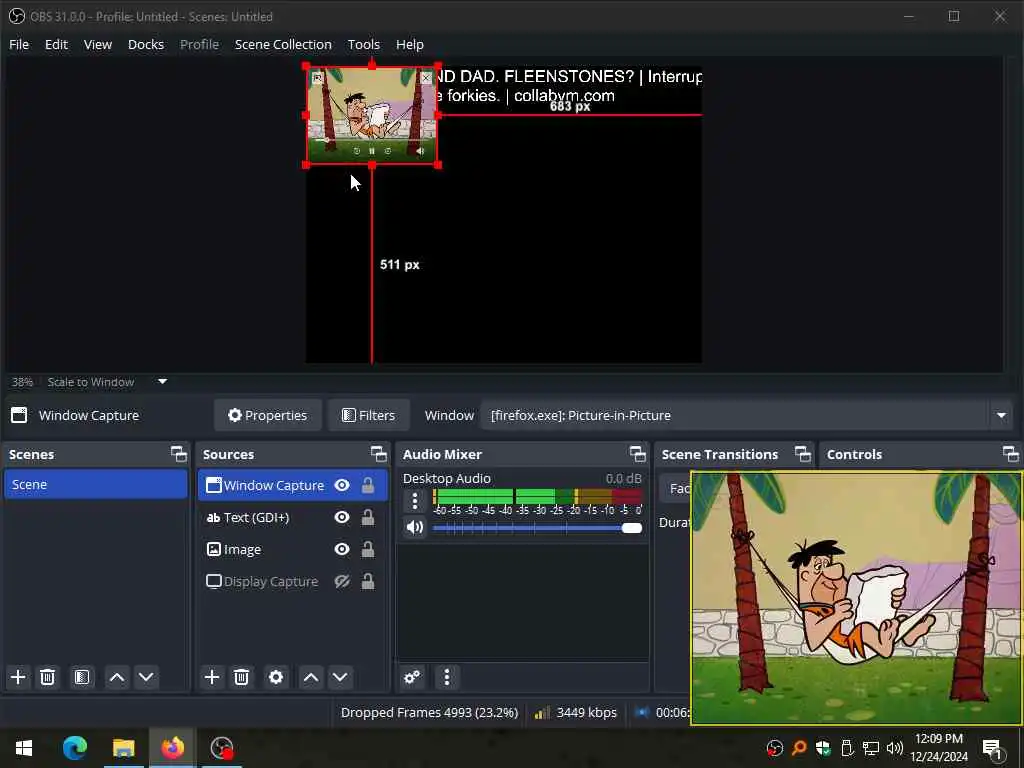Viewport: 1024px width, 768px height.
Task: Move the source up
Action: coord(311,677)
